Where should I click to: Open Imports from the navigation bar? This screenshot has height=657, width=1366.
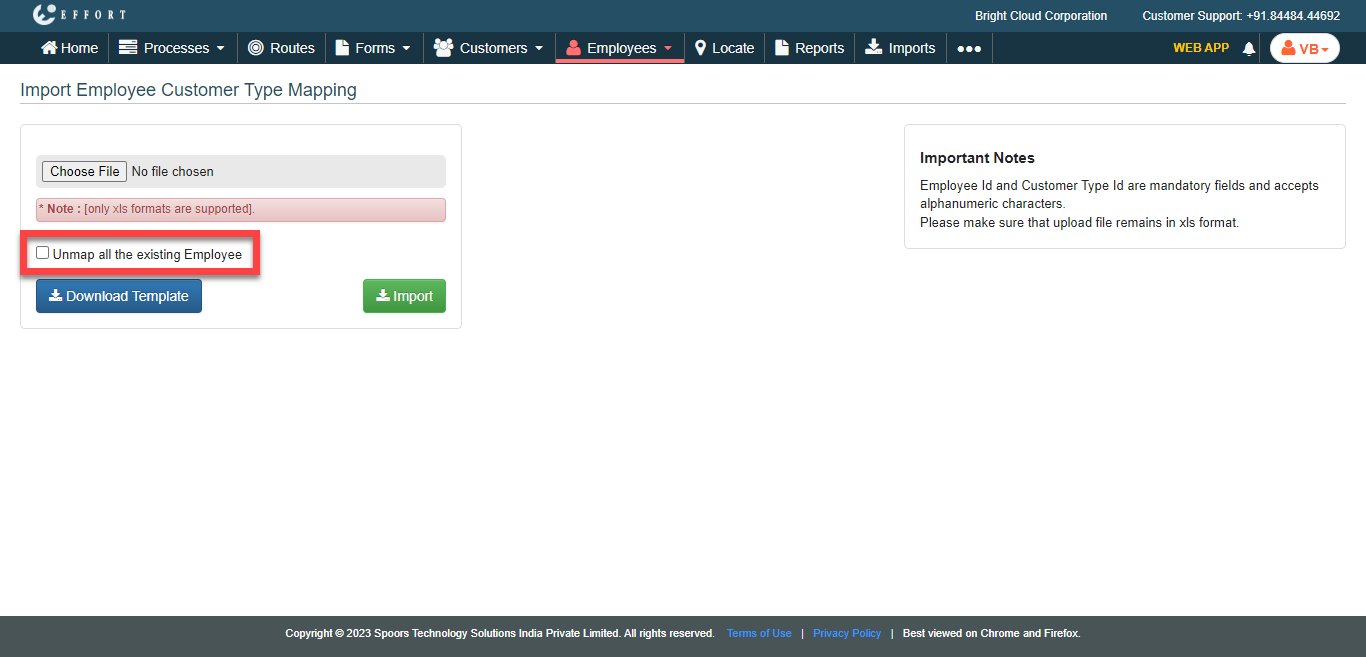pyautogui.click(x=900, y=48)
